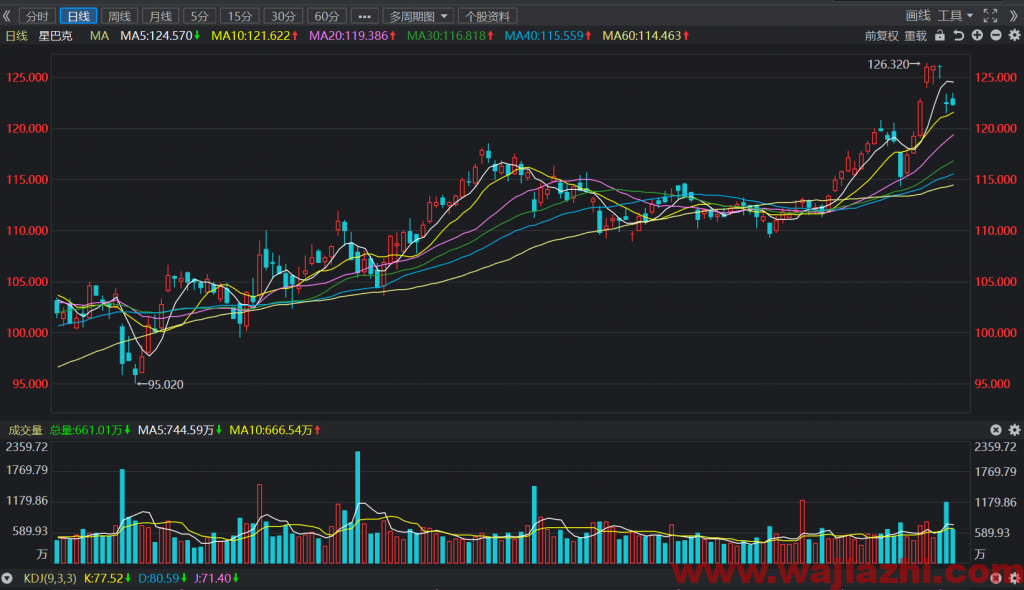
Task: Switch to the 周线 weekly tab
Action: pyautogui.click(x=120, y=16)
